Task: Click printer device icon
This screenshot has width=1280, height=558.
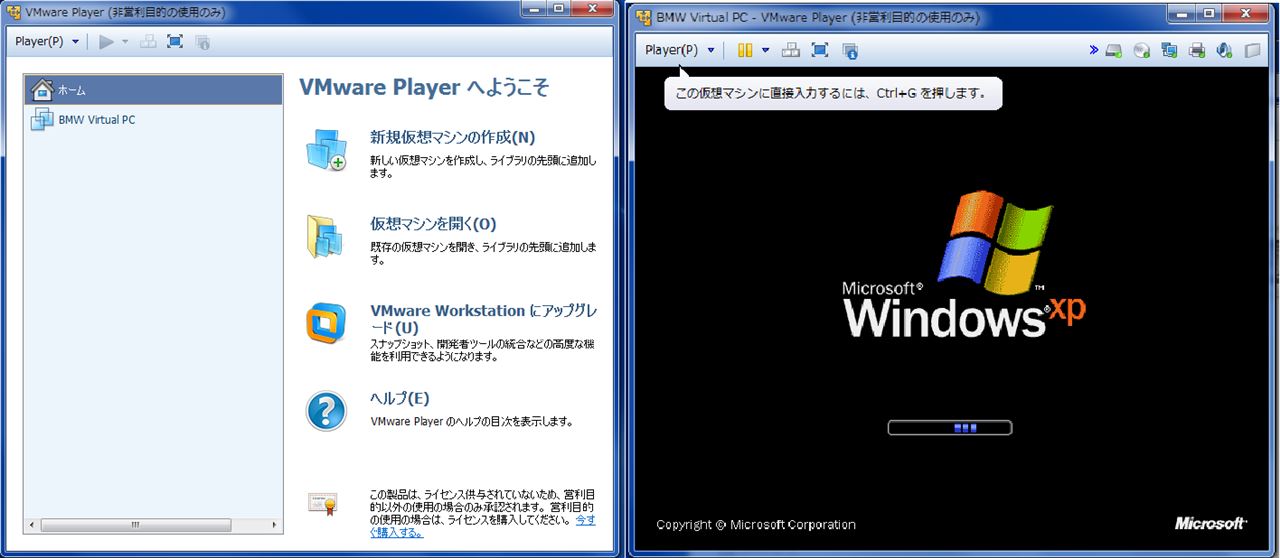Action: pyautogui.click(x=1197, y=50)
